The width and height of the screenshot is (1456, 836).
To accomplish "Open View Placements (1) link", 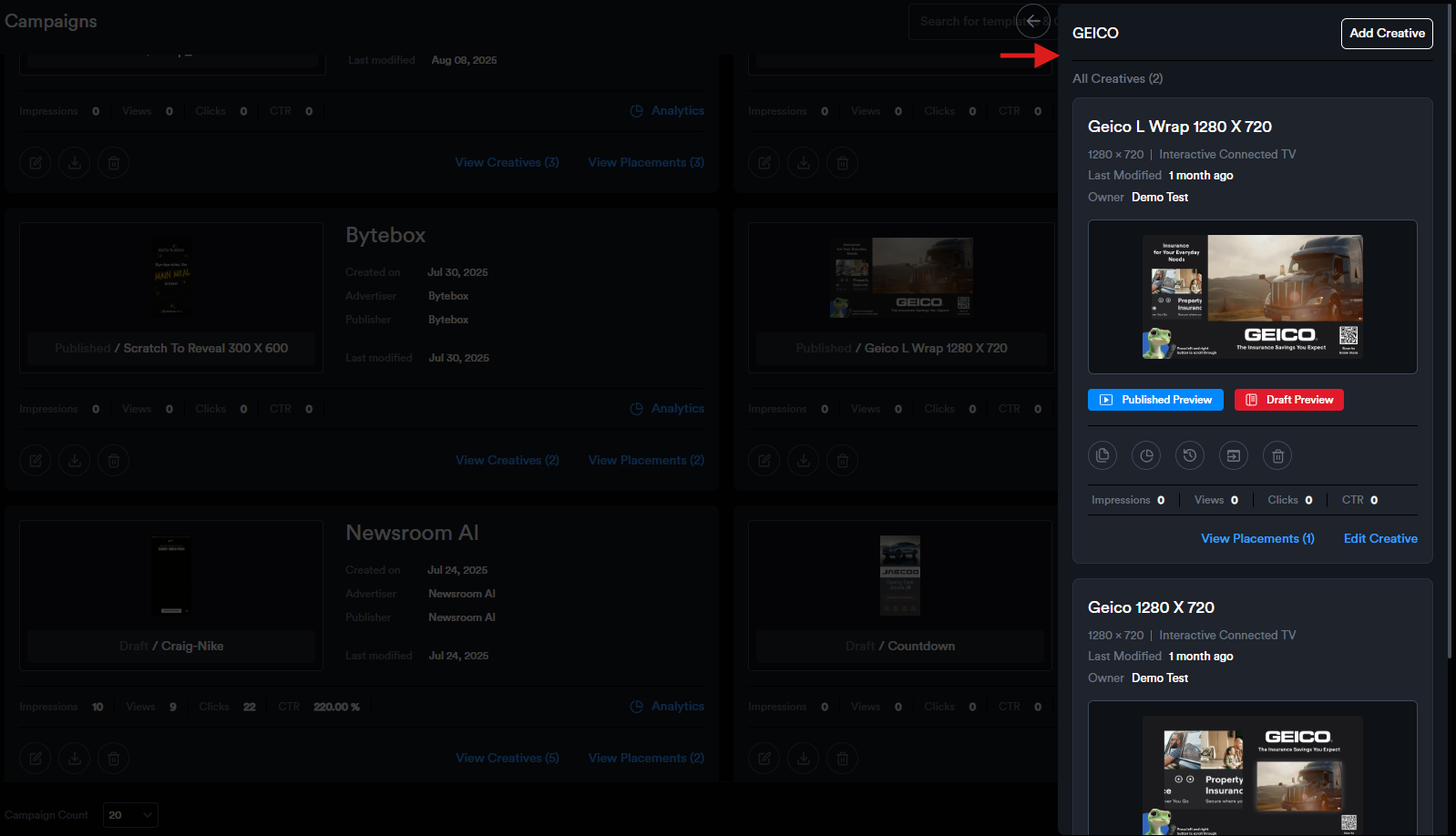I will [x=1257, y=538].
